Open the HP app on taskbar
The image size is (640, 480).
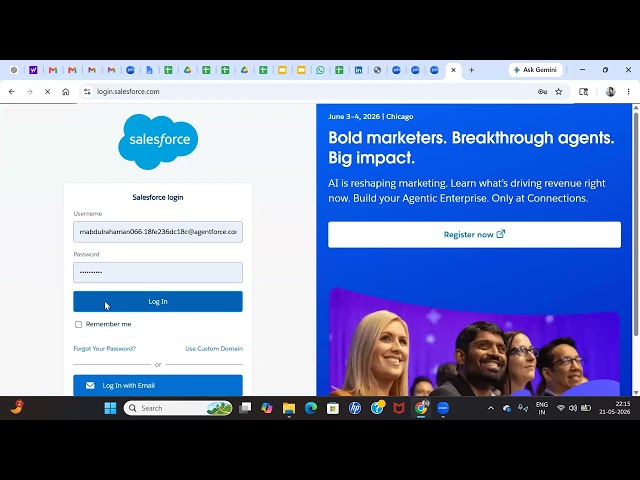click(x=355, y=408)
